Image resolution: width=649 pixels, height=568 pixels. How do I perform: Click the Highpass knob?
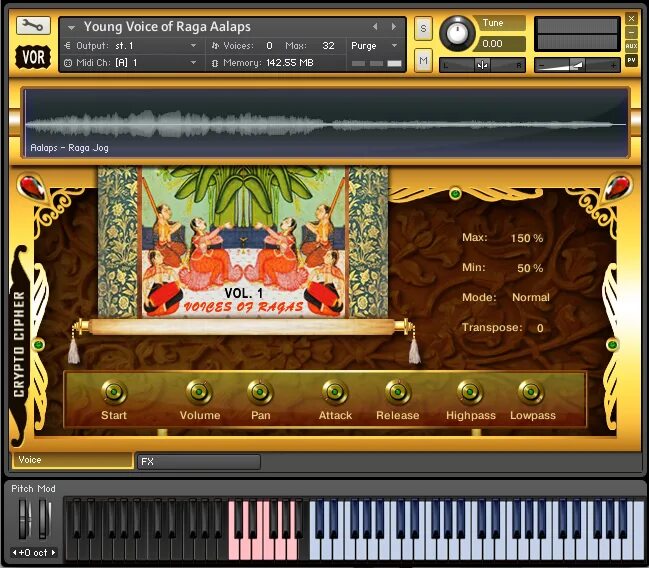(x=470, y=392)
